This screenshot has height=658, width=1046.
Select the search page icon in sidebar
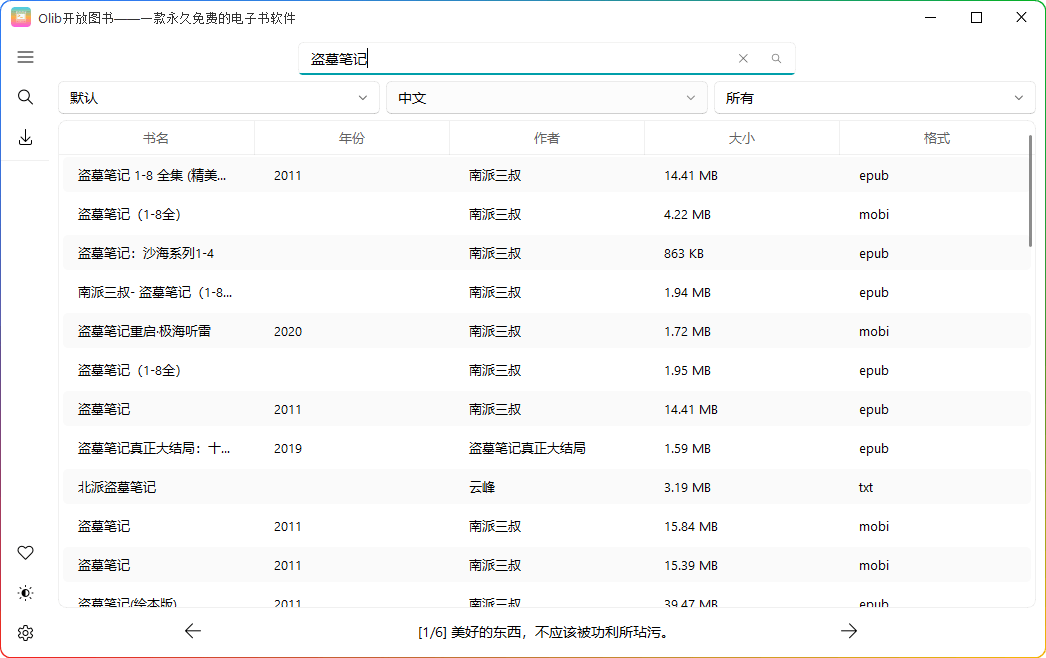(x=26, y=97)
